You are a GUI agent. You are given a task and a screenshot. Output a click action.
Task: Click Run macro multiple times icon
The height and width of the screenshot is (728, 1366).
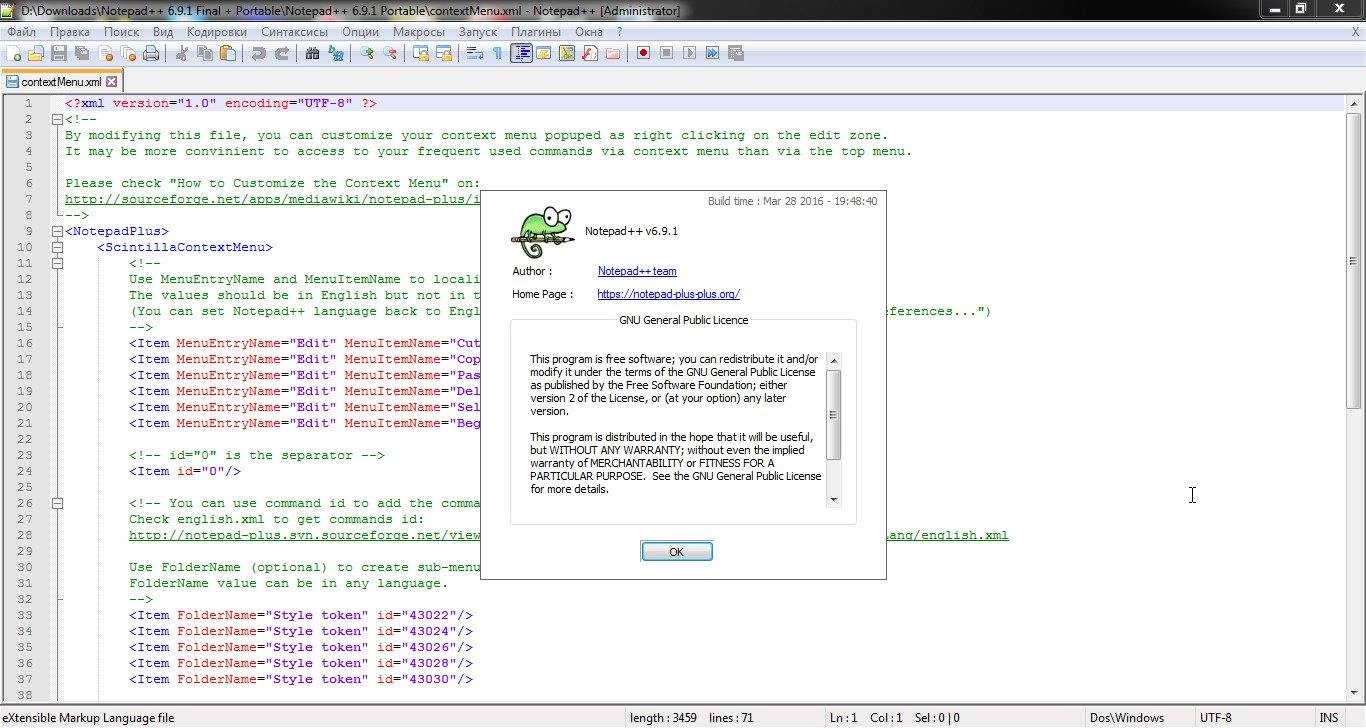tap(712, 53)
